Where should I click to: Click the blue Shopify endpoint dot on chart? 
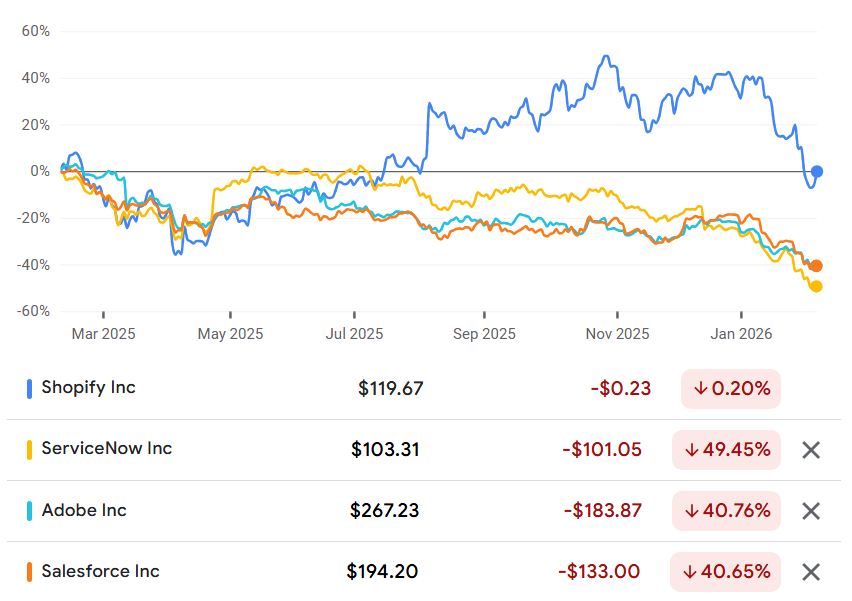(x=816, y=172)
